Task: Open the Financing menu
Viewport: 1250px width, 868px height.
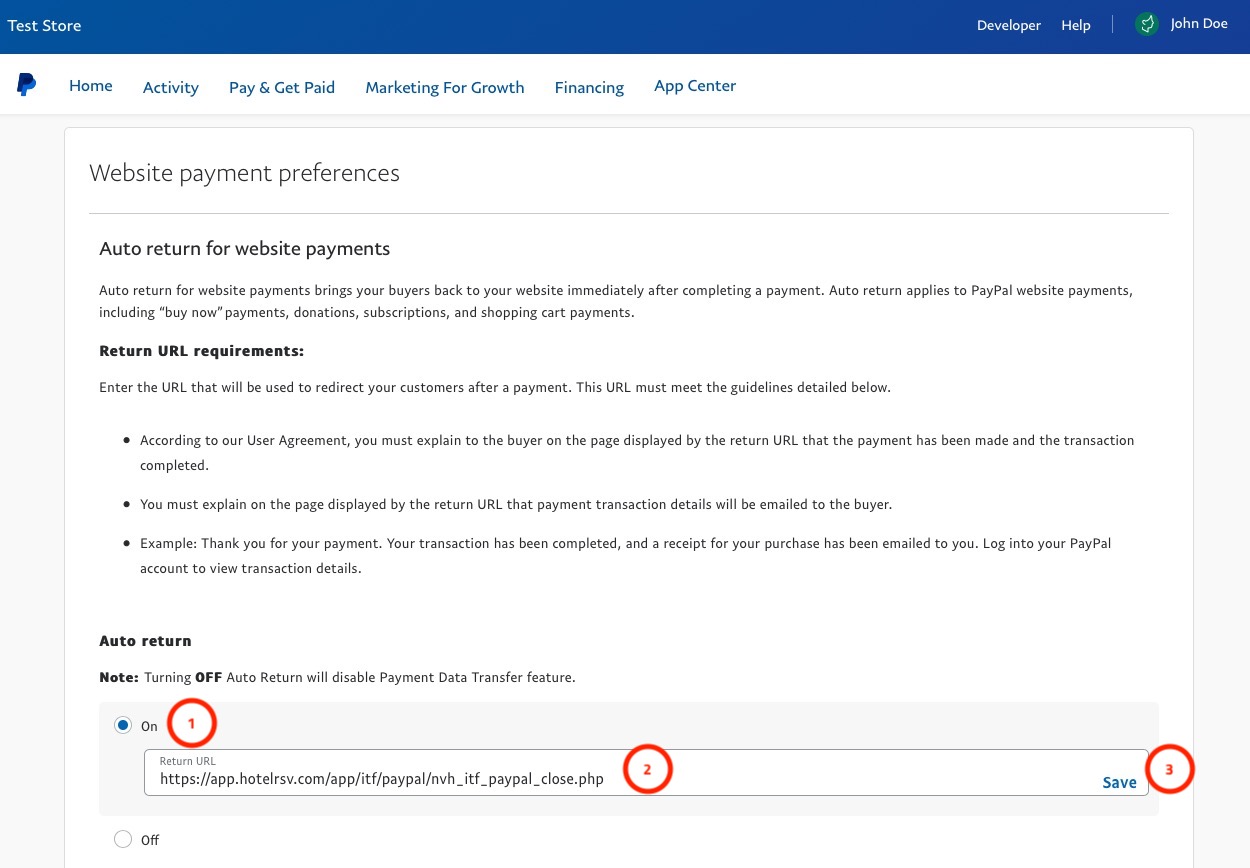Action: click(x=589, y=87)
